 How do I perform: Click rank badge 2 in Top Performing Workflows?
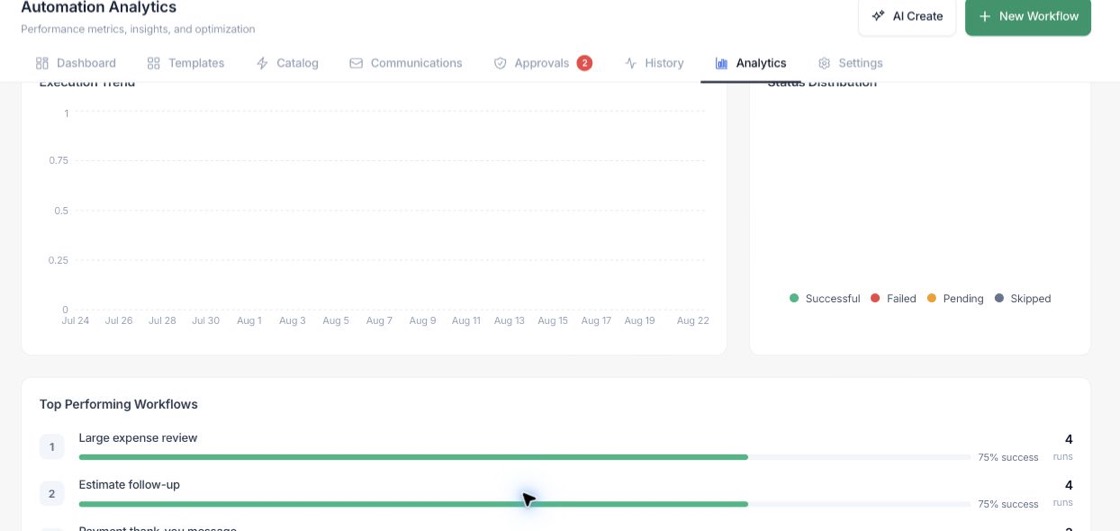(51, 494)
